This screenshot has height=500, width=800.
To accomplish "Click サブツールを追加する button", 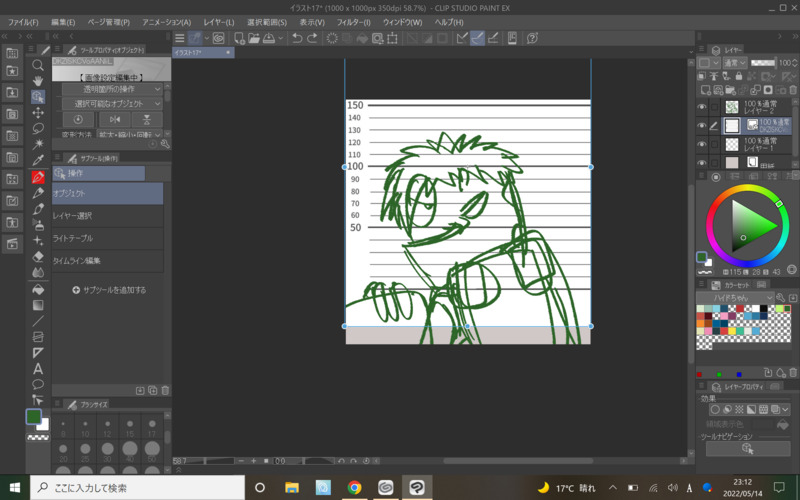I will [109, 290].
